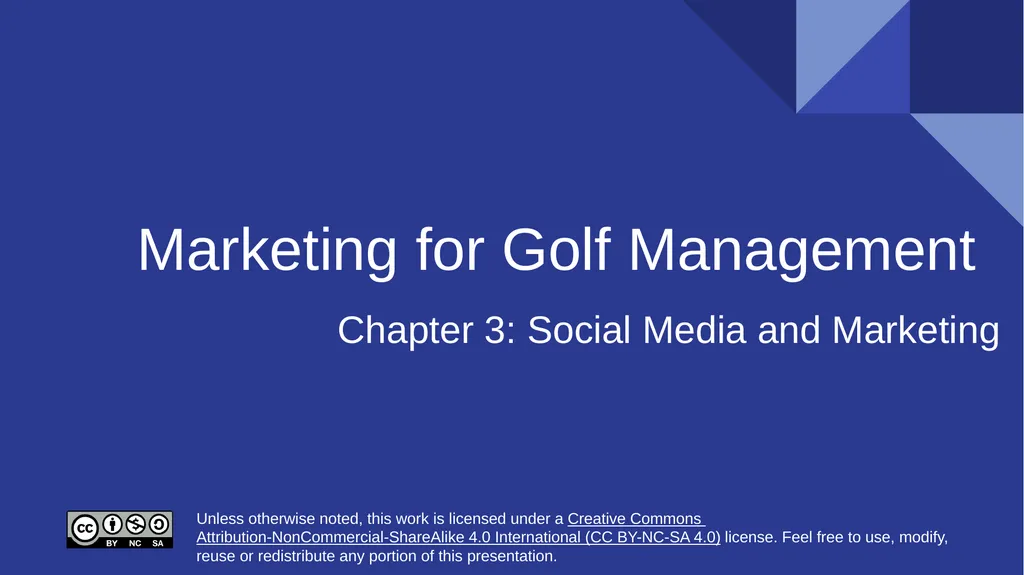
Task: Click the Creative Commons BY-NC-SA license badge
Action: click(x=120, y=529)
